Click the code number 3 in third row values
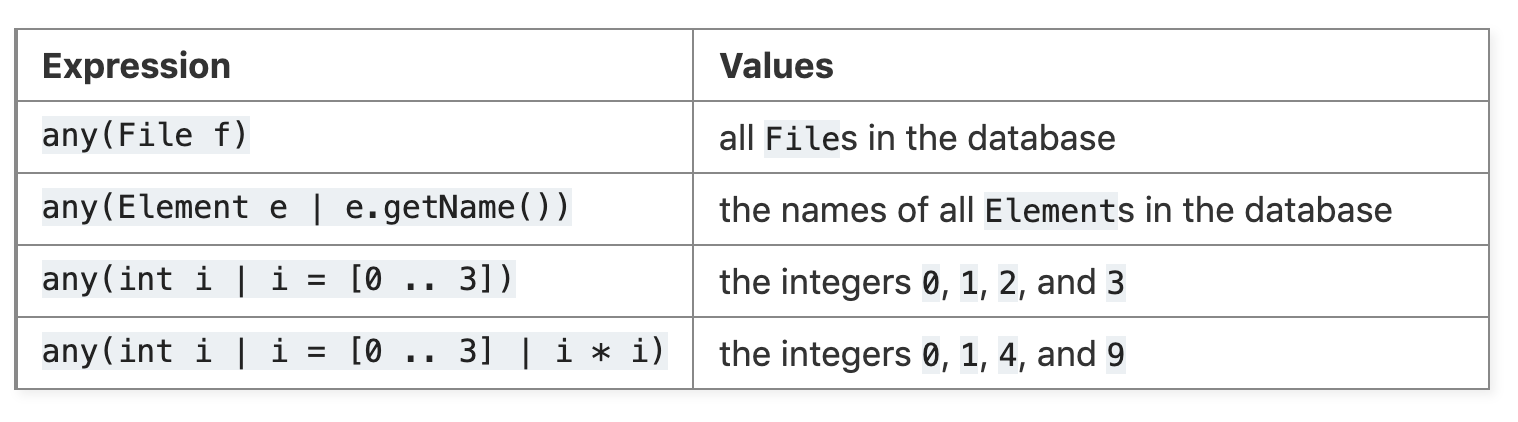The image size is (1518, 422). (1116, 284)
